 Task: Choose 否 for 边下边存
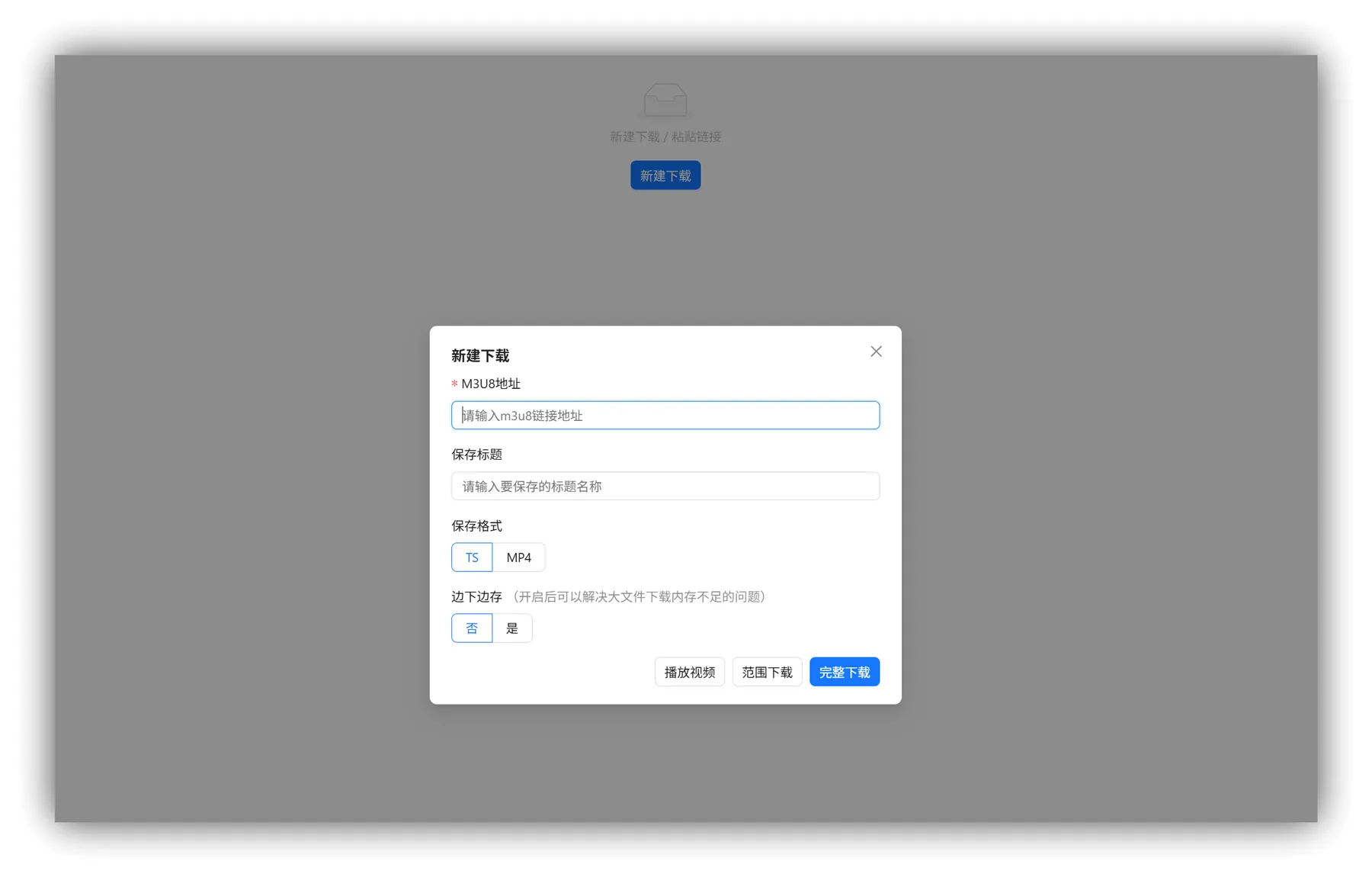[x=472, y=628]
